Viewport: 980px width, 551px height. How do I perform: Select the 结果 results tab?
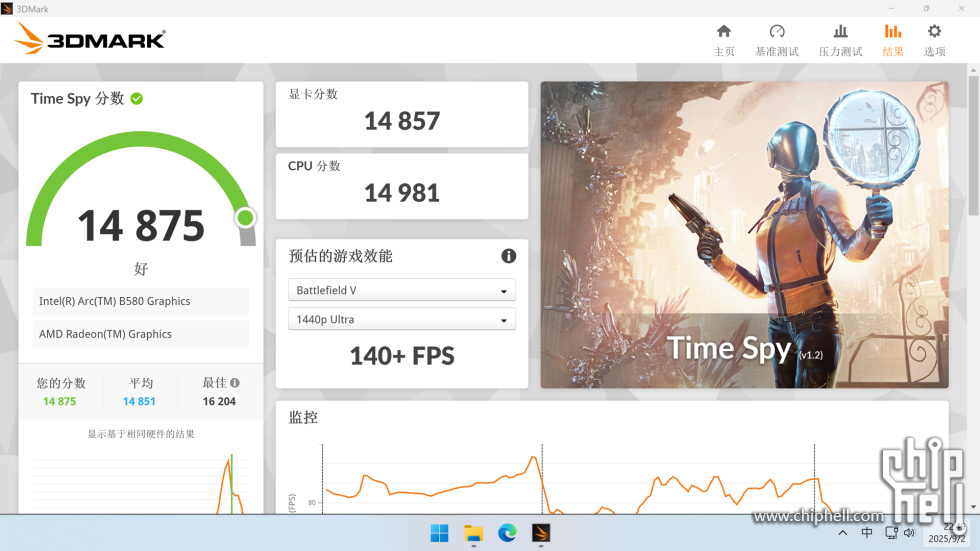tap(892, 41)
